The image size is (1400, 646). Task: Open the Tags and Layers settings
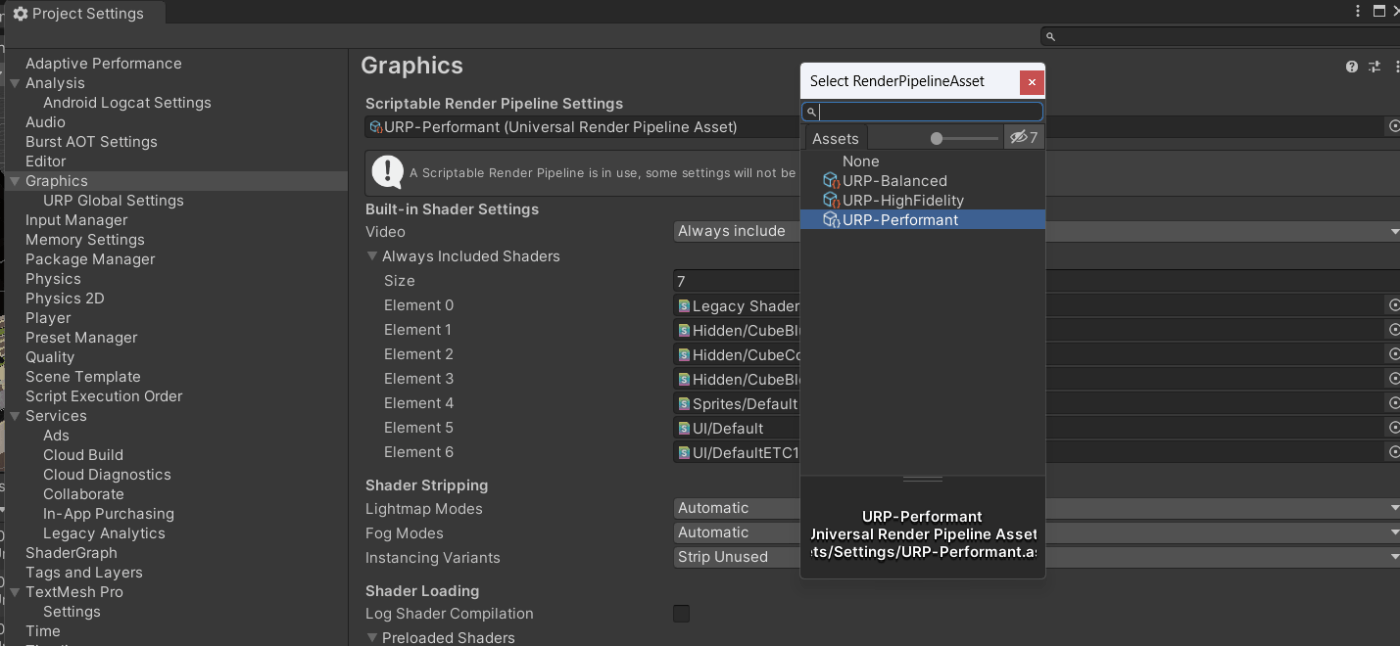pyautogui.click(x=84, y=573)
